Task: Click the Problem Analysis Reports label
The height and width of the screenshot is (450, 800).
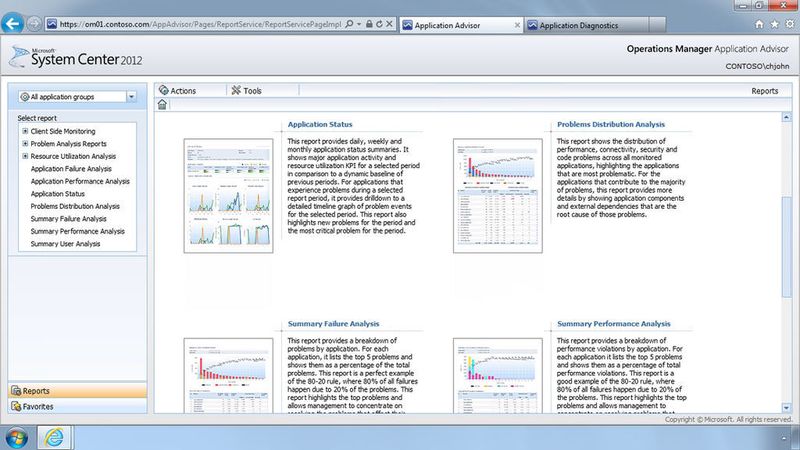Action: [x=68, y=144]
